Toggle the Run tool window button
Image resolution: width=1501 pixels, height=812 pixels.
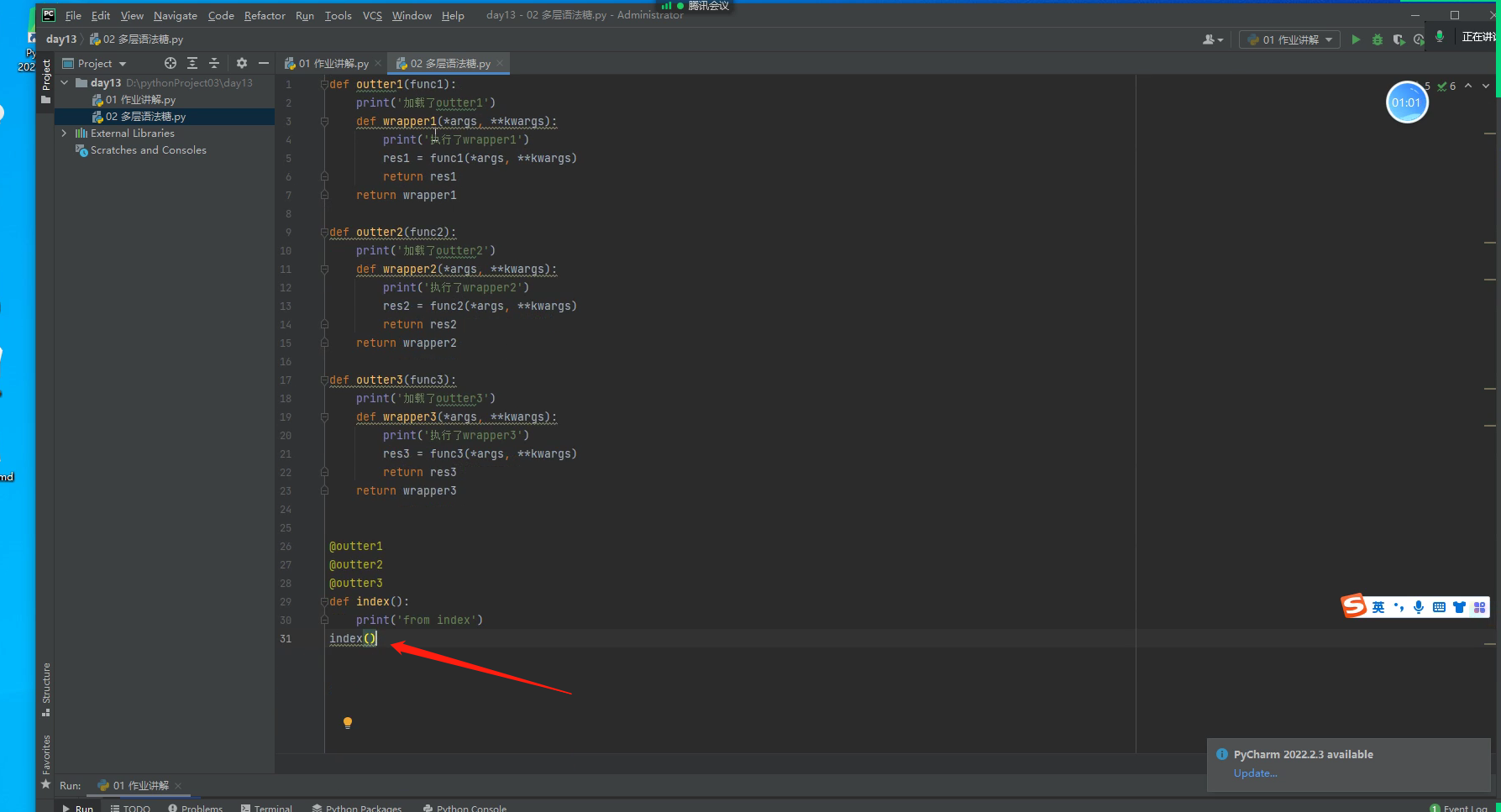click(x=78, y=808)
